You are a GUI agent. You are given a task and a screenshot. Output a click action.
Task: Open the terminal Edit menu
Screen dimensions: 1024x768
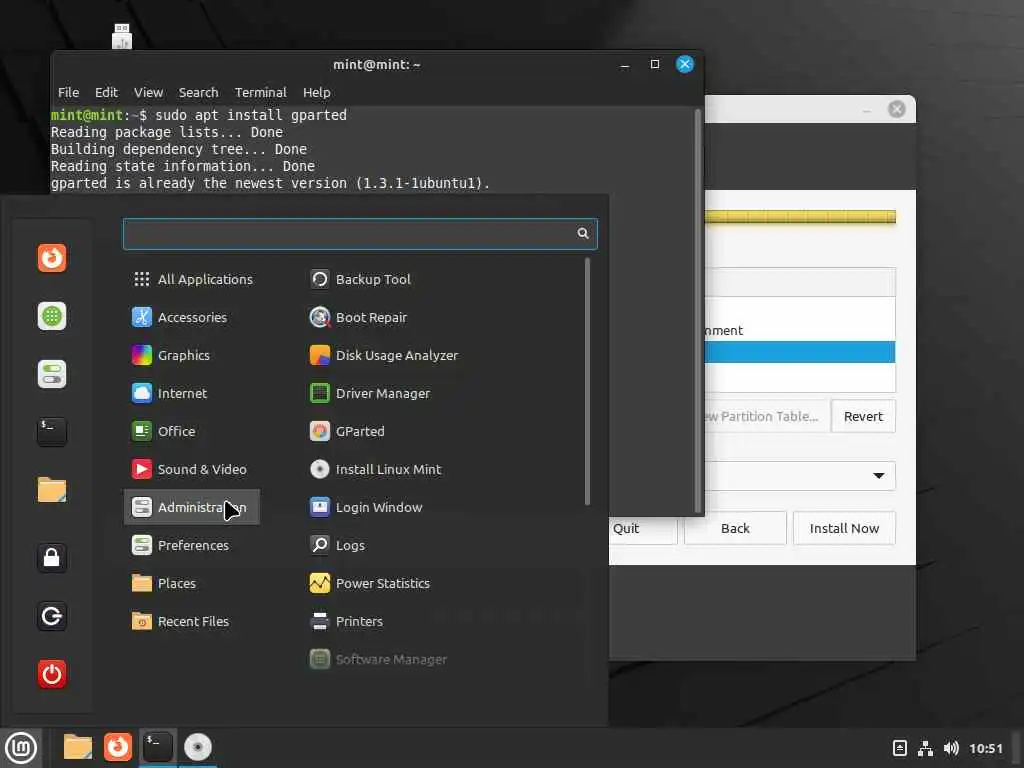pos(106,92)
